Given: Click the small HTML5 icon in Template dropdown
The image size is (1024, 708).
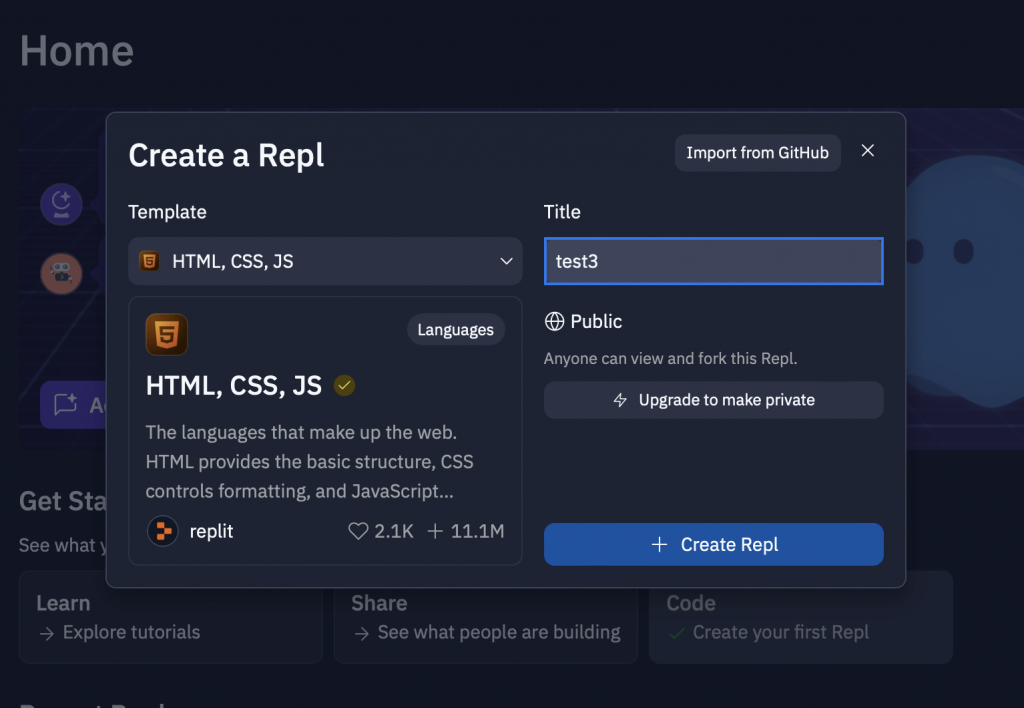Looking at the screenshot, I should pyautogui.click(x=150, y=261).
